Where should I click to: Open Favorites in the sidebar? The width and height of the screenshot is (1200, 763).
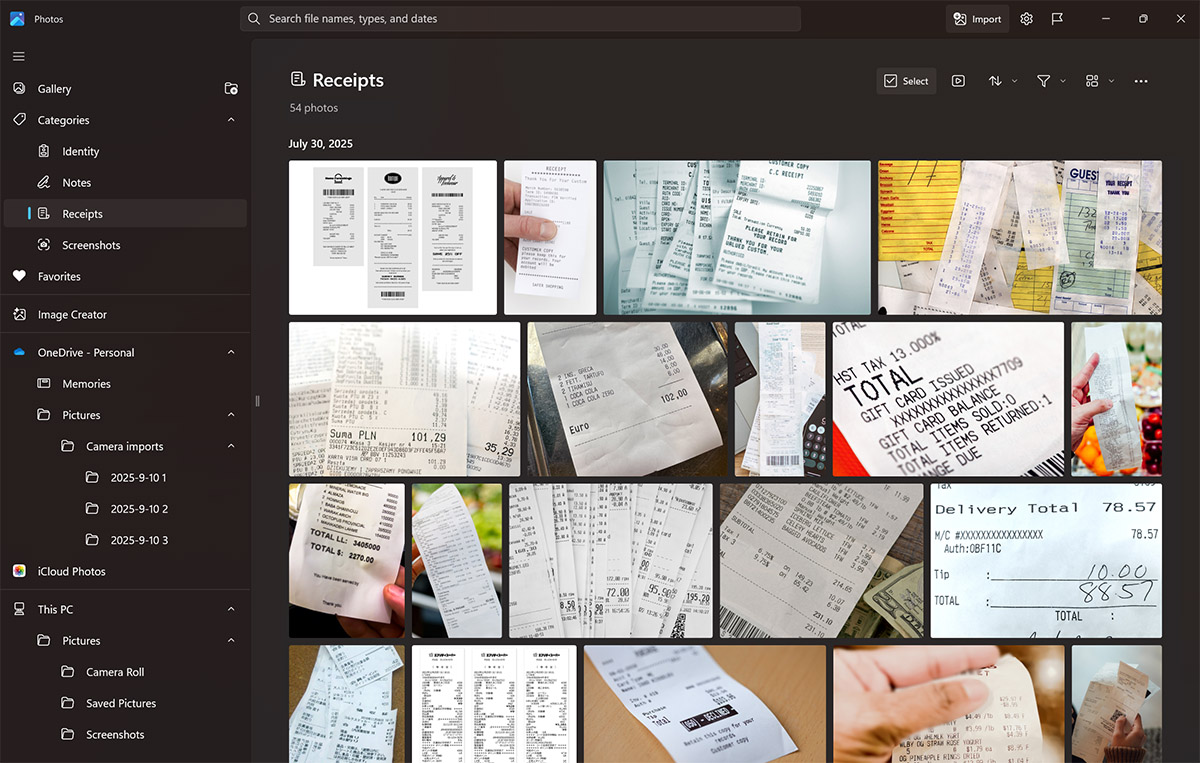(x=59, y=276)
